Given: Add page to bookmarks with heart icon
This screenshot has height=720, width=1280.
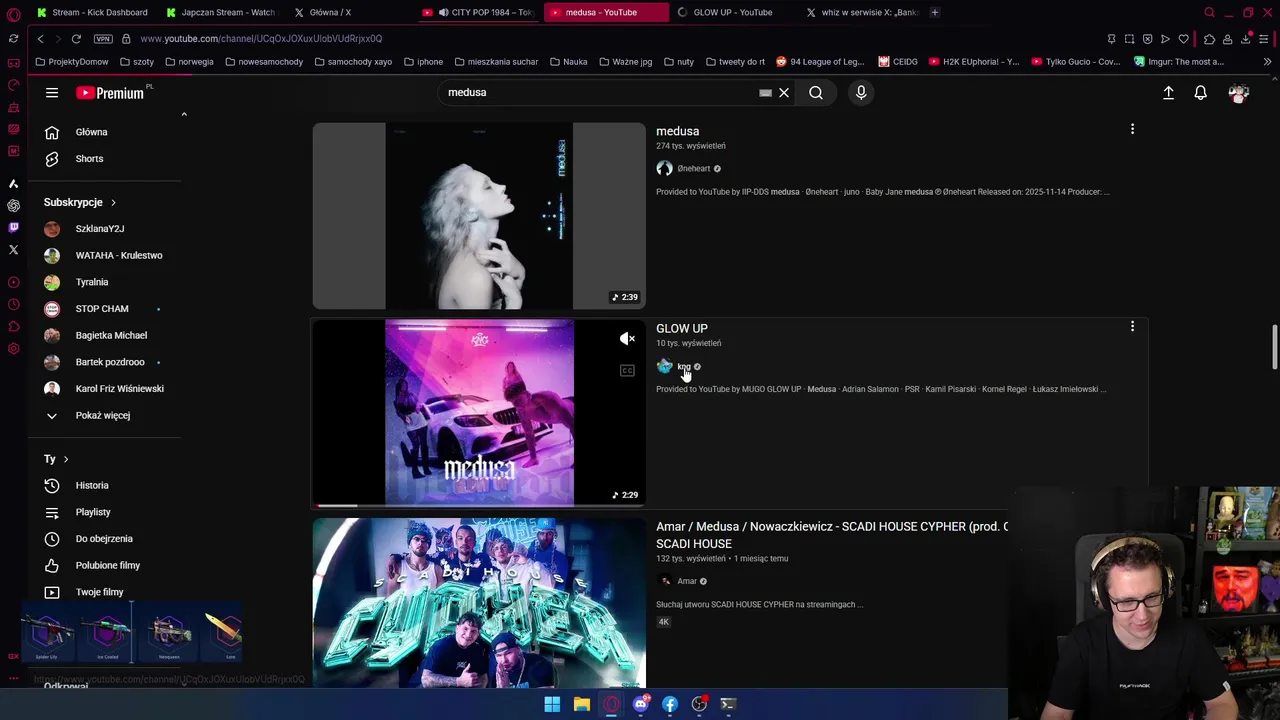Looking at the screenshot, I should click(1184, 39).
